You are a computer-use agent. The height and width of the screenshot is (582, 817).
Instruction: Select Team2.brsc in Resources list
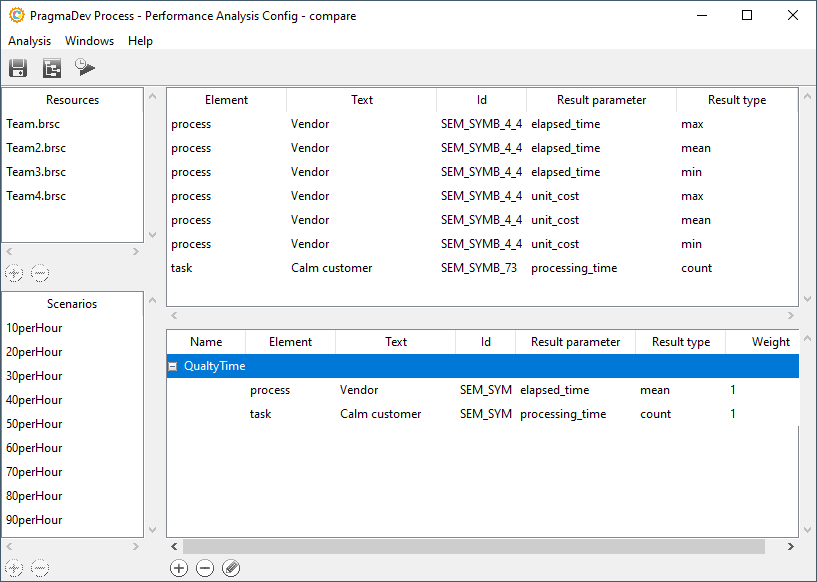(x=36, y=148)
